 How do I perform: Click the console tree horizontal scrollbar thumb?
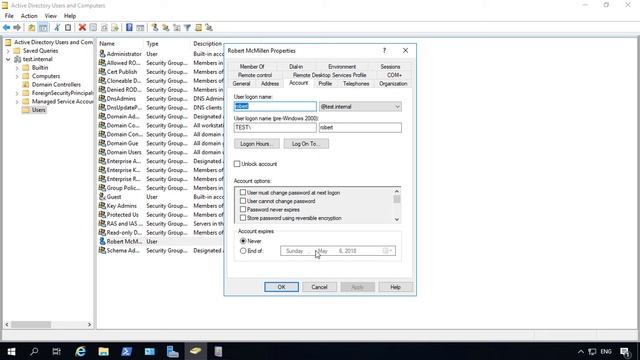[31, 324]
